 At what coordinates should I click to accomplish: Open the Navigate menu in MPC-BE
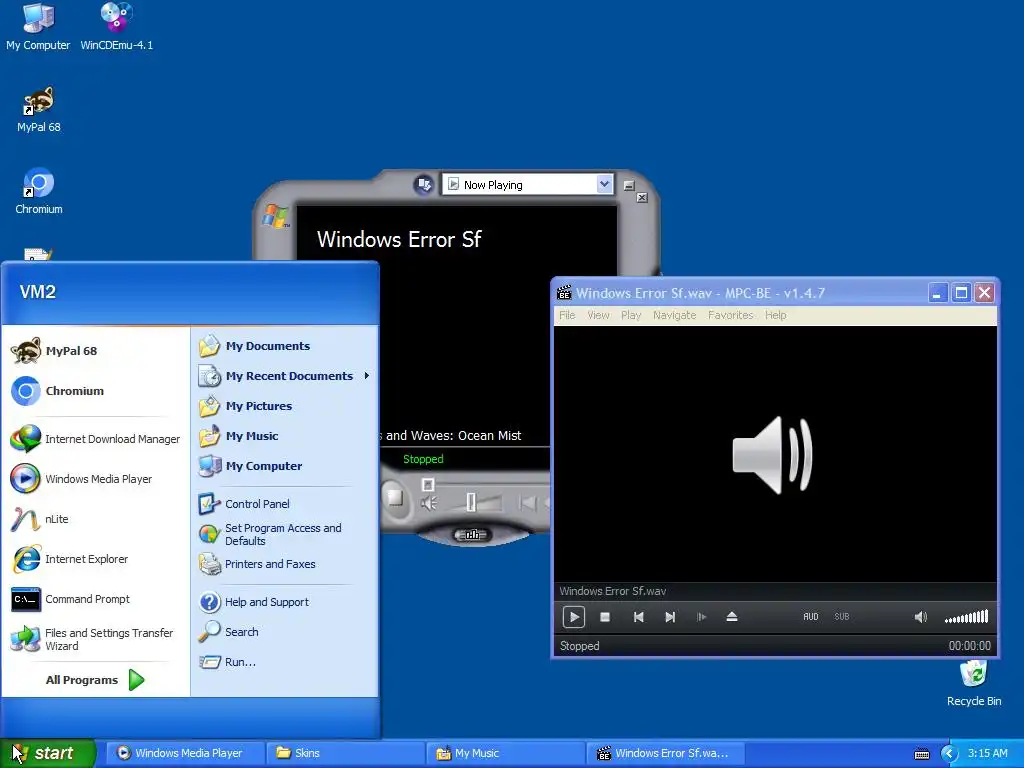tap(675, 315)
